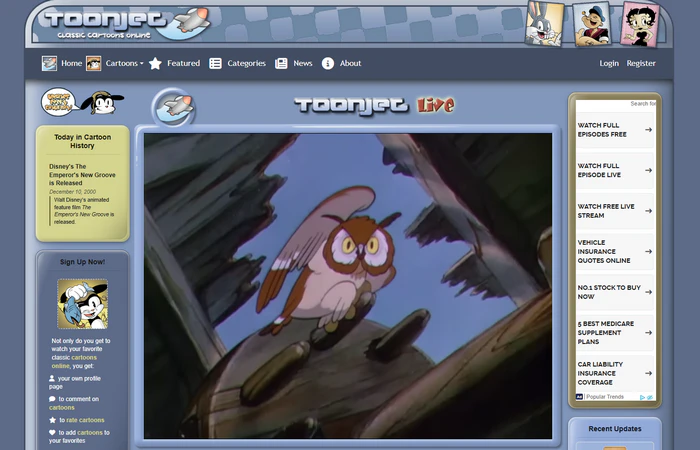The height and width of the screenshot is (450, 700).
Task: Click the Login link
Action: (609, 63)
